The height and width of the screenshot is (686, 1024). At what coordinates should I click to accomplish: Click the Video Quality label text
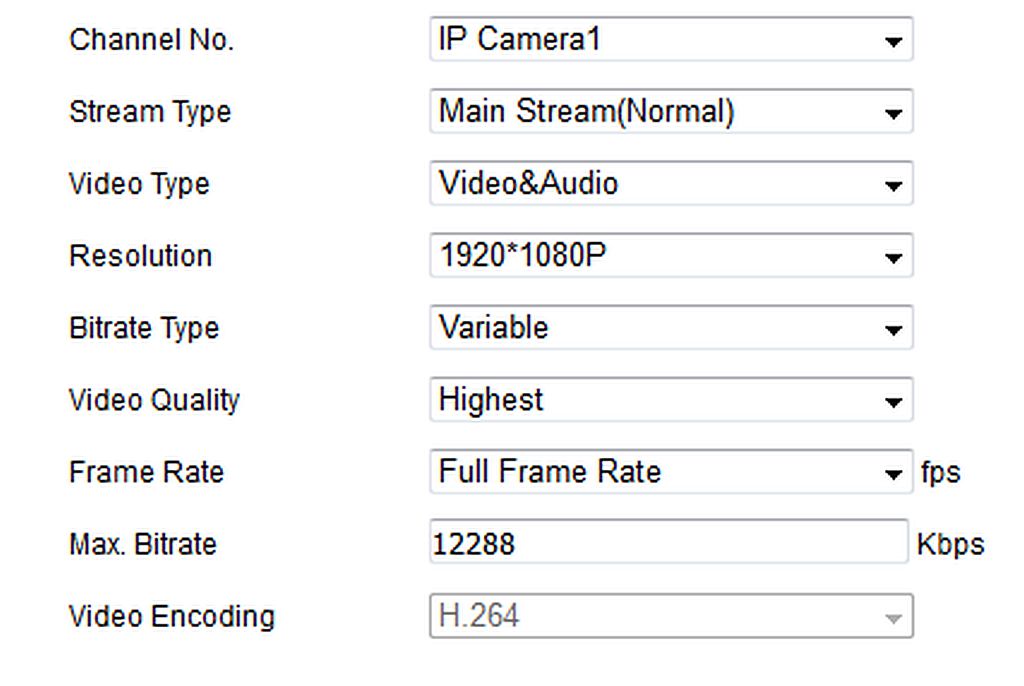(154, 400)
